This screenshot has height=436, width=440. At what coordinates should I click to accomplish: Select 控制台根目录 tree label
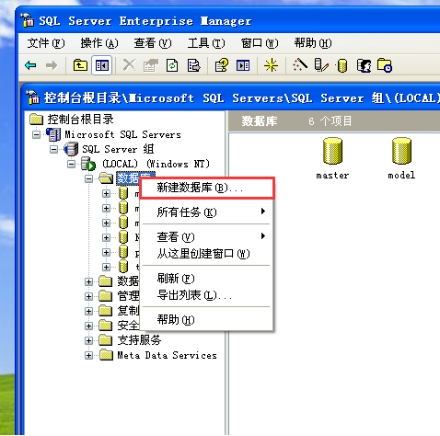click(x=80, y=119)
